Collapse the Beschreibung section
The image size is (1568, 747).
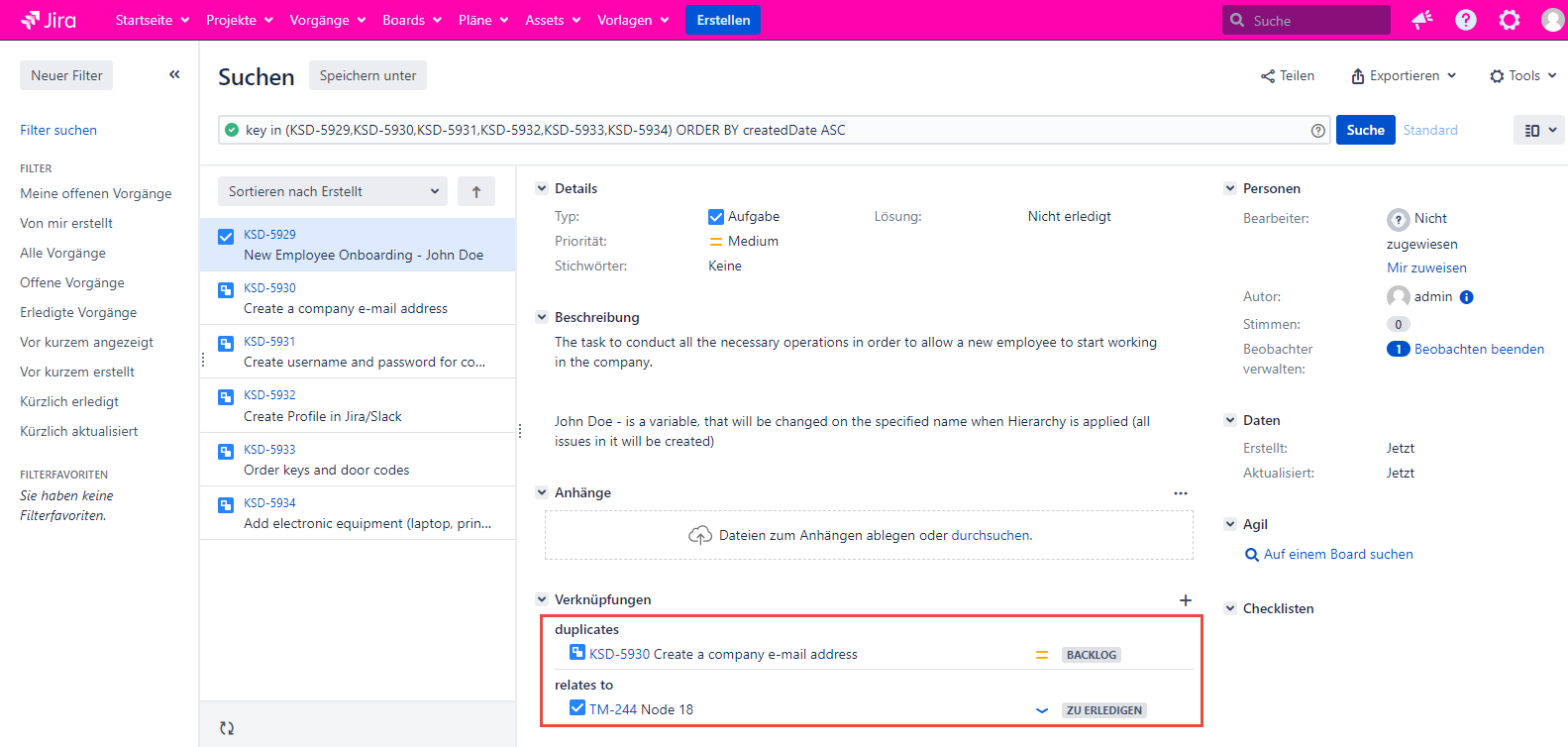[542, 317]
